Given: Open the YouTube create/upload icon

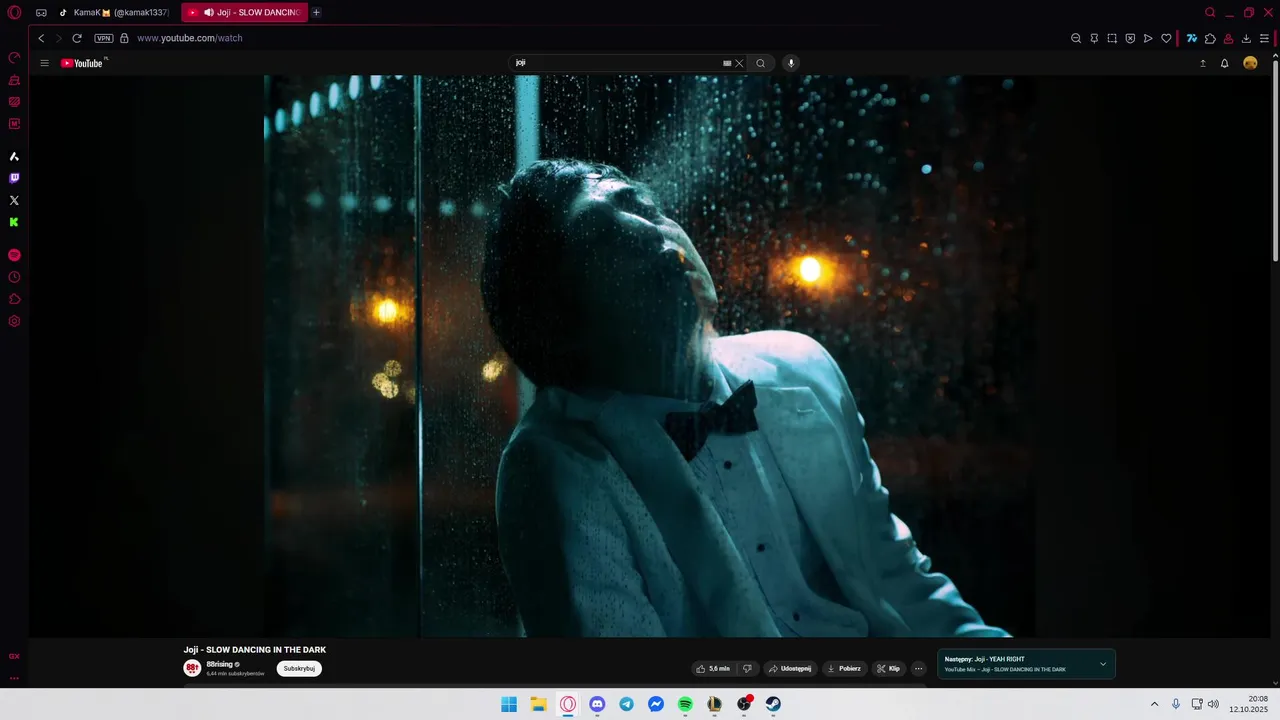Looking at the screenshot, I should (1203, 63).
